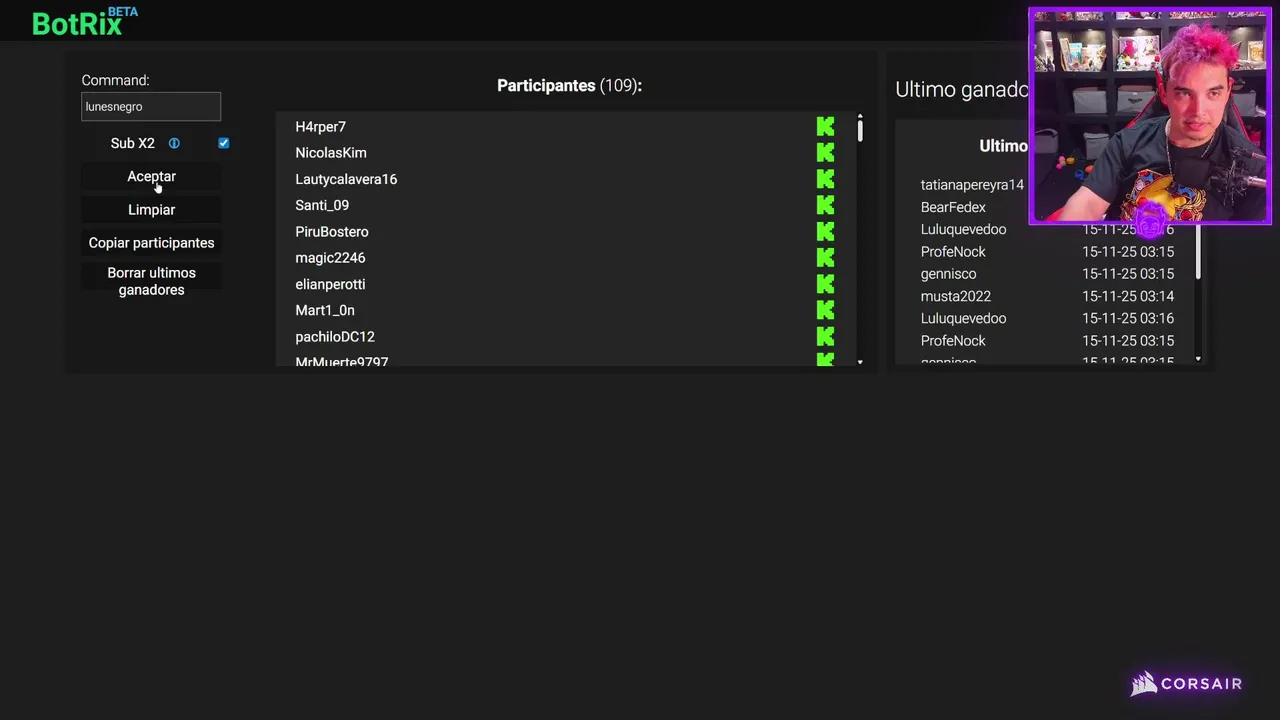Select winner musta2022 in winners list
The width and height of the screenshot is (1280, 720).
pyautogui.click(x=955, y=296)
